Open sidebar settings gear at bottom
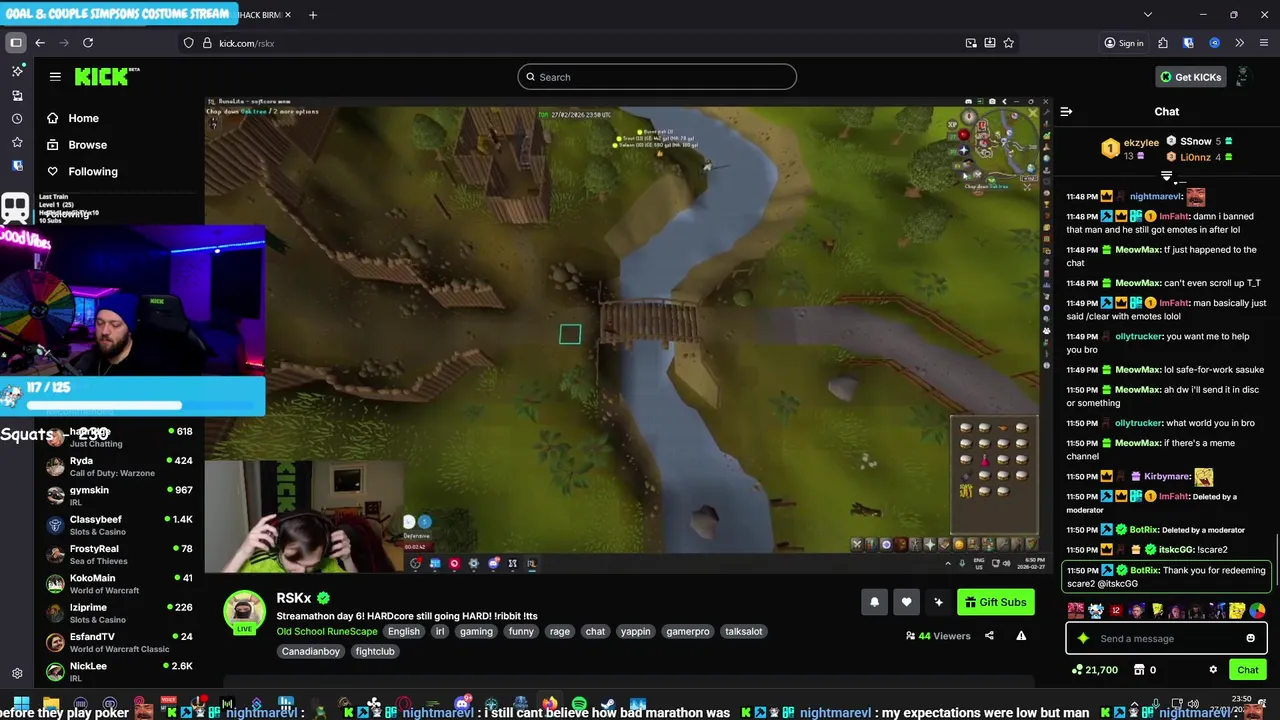 click(17, 674)
